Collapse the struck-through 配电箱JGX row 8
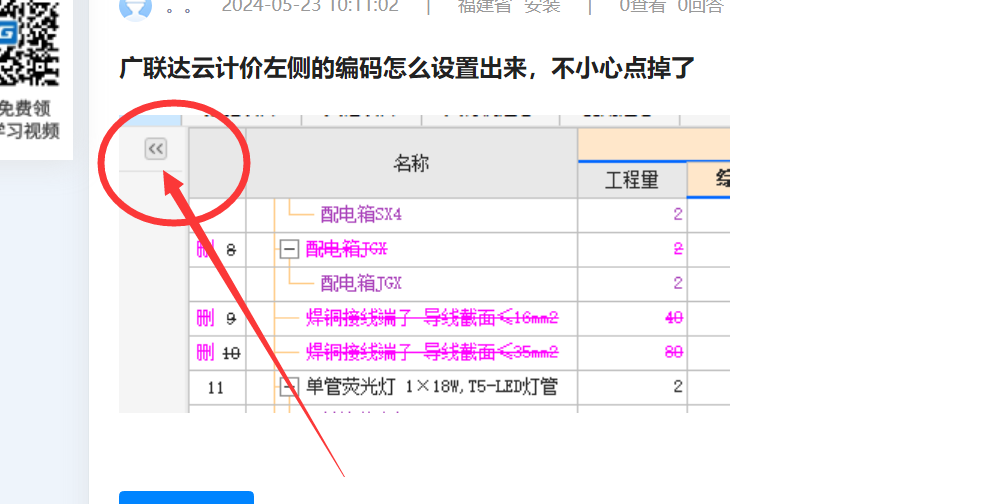1008x504 pixels. click(x=289, y=249)
